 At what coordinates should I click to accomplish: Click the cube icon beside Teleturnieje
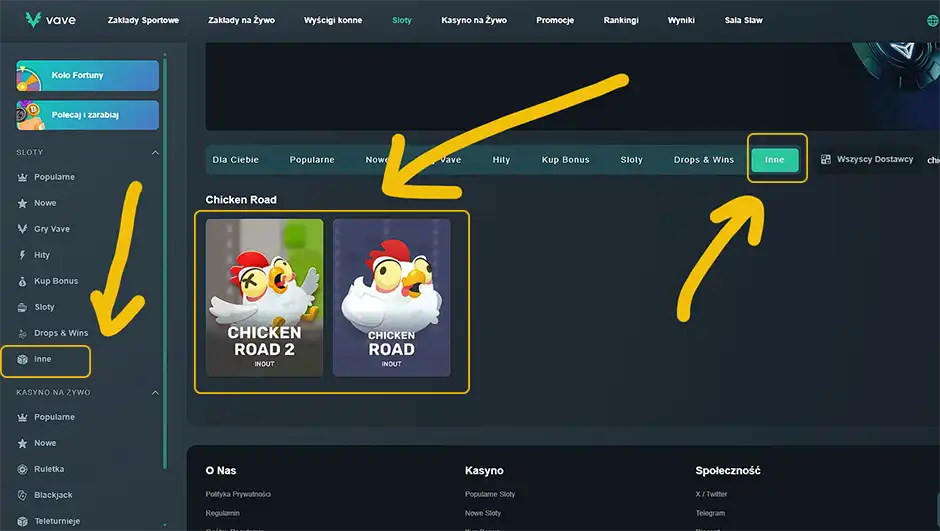tap(22, 521)
